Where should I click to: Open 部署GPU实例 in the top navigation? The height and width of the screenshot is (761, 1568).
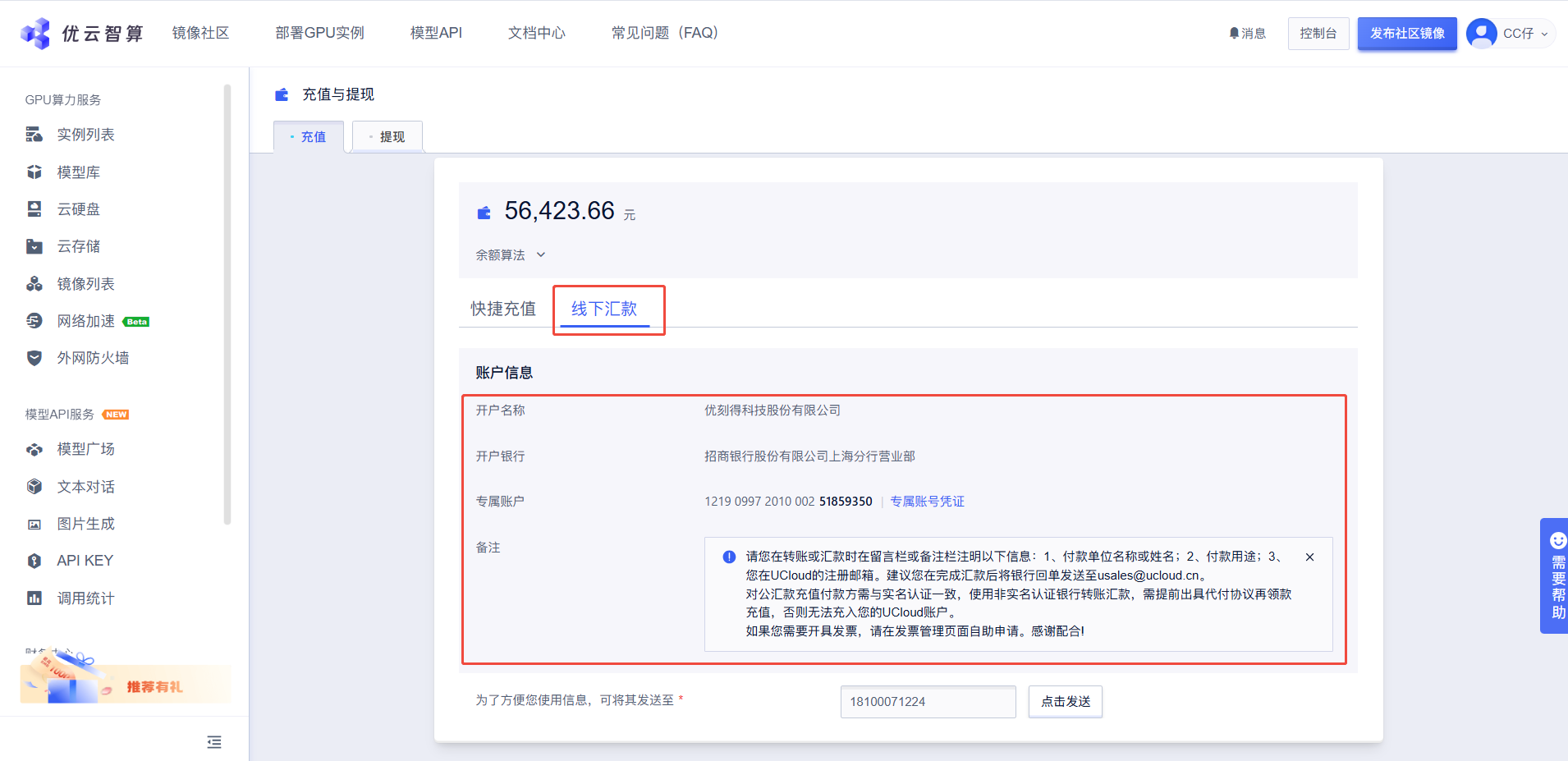click(320, 33)
